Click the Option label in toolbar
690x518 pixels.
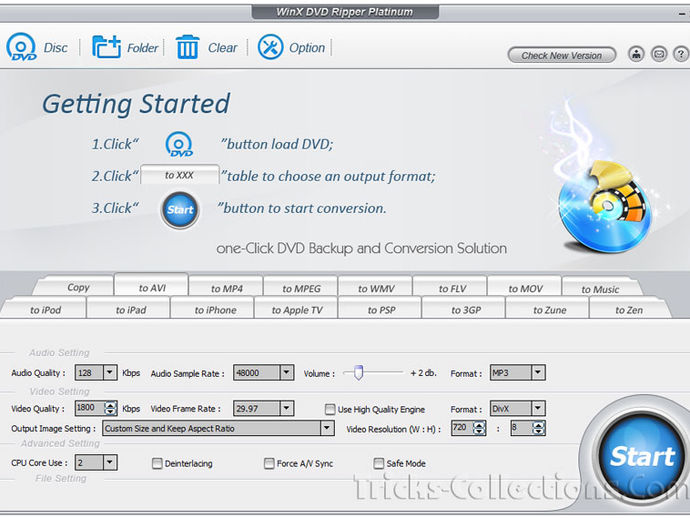307,48
